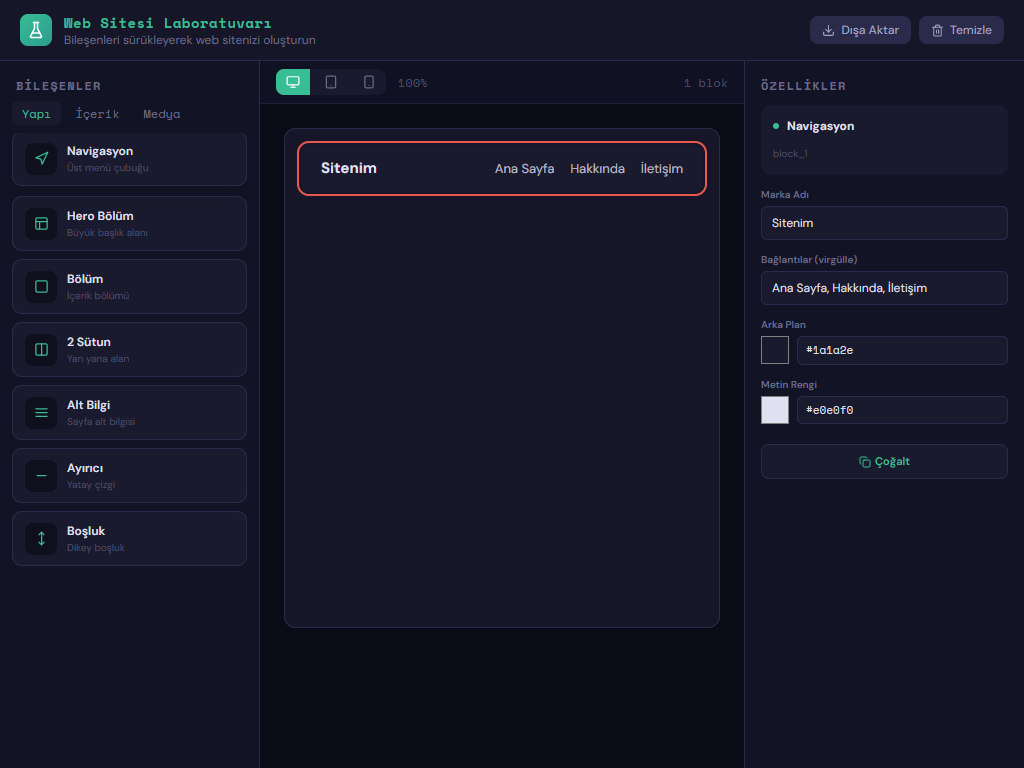Screen dimensions: 1024x768
Task: Open the İçerik components tab
Action: [97, 114]
